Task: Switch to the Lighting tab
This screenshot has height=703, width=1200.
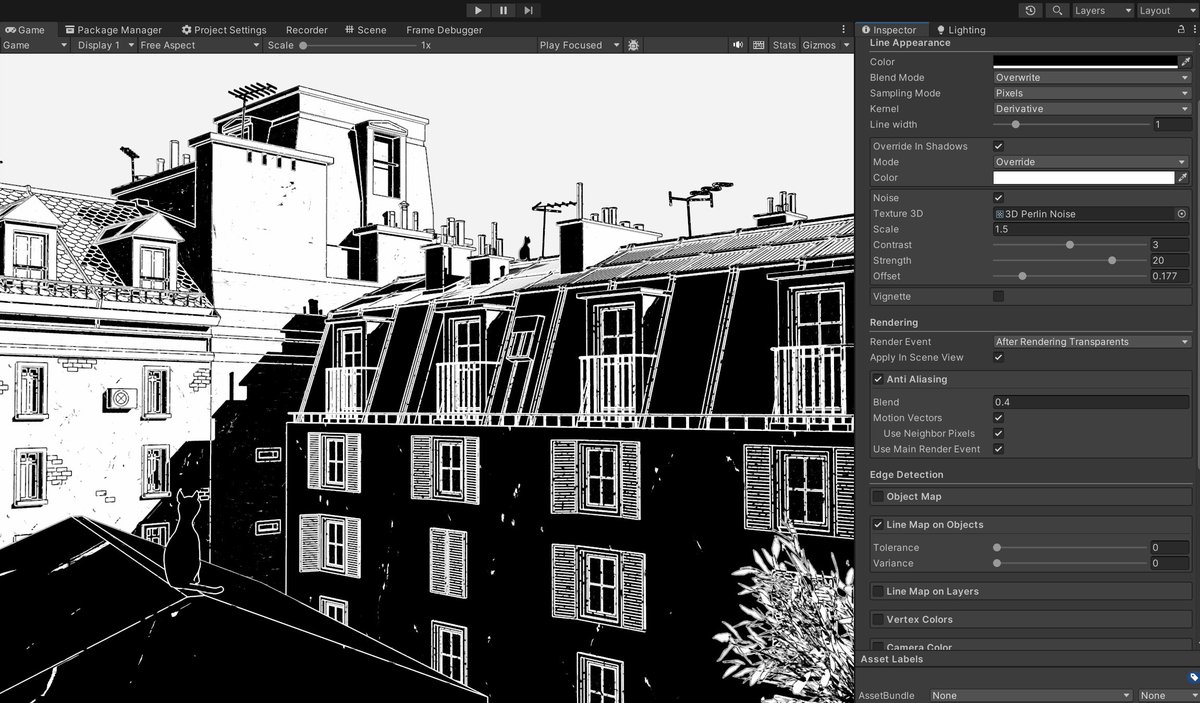Action: coord(960,30)
